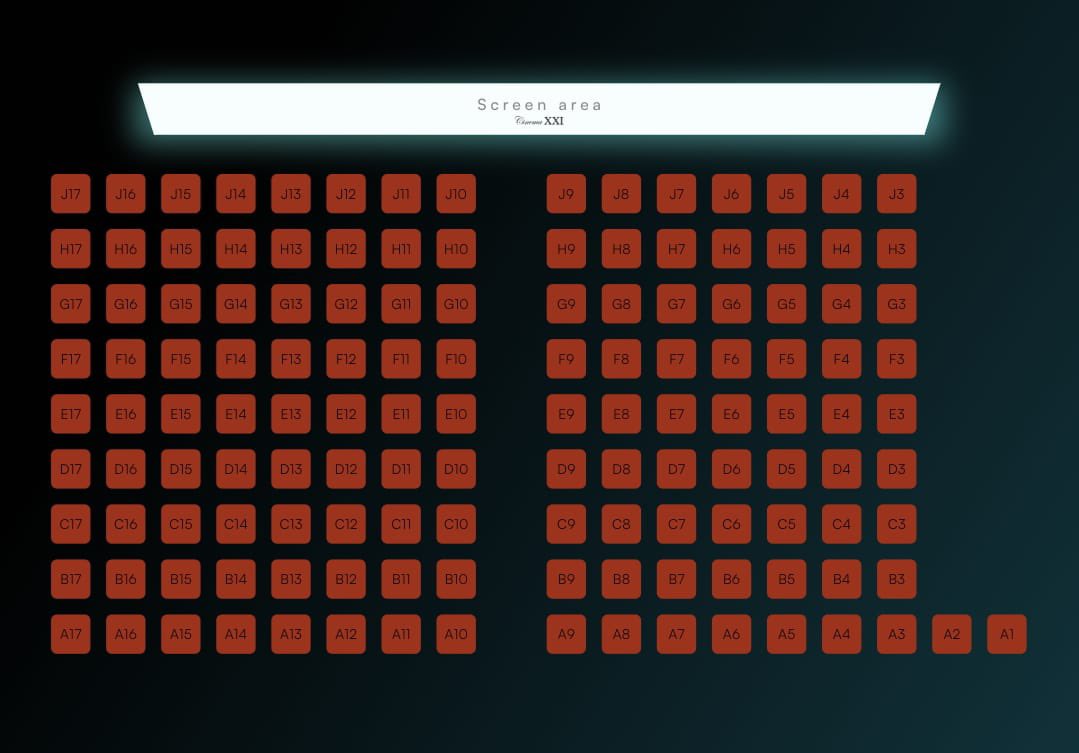Pick seat D9
Screen dimensions: 1079x753
coord(566,469)
